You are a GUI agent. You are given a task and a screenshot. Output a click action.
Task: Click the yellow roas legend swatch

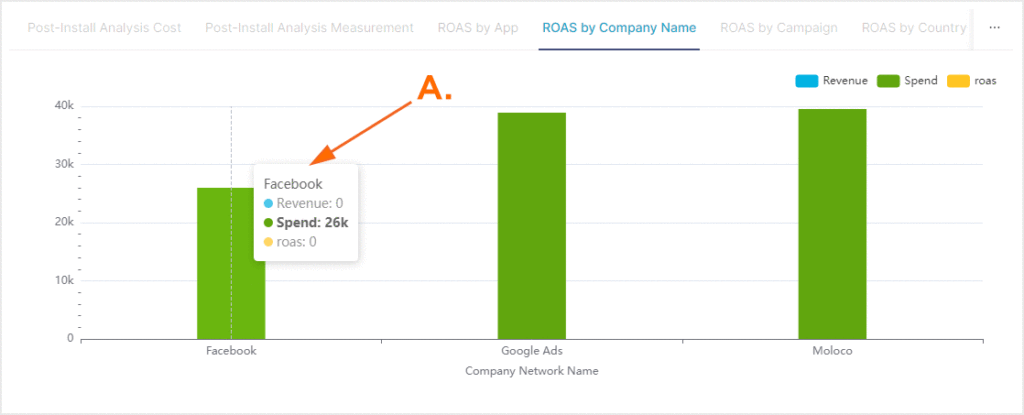957,81
